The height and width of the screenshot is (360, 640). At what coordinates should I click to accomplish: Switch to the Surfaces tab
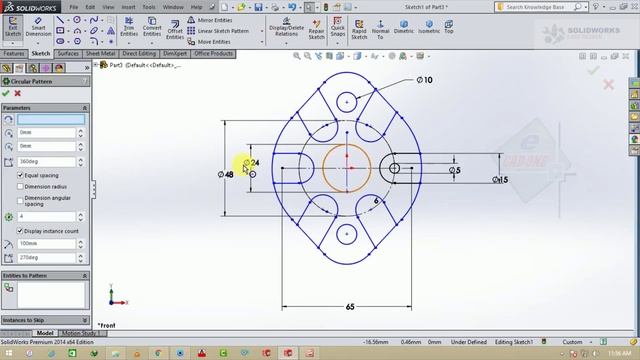[68, 53]
